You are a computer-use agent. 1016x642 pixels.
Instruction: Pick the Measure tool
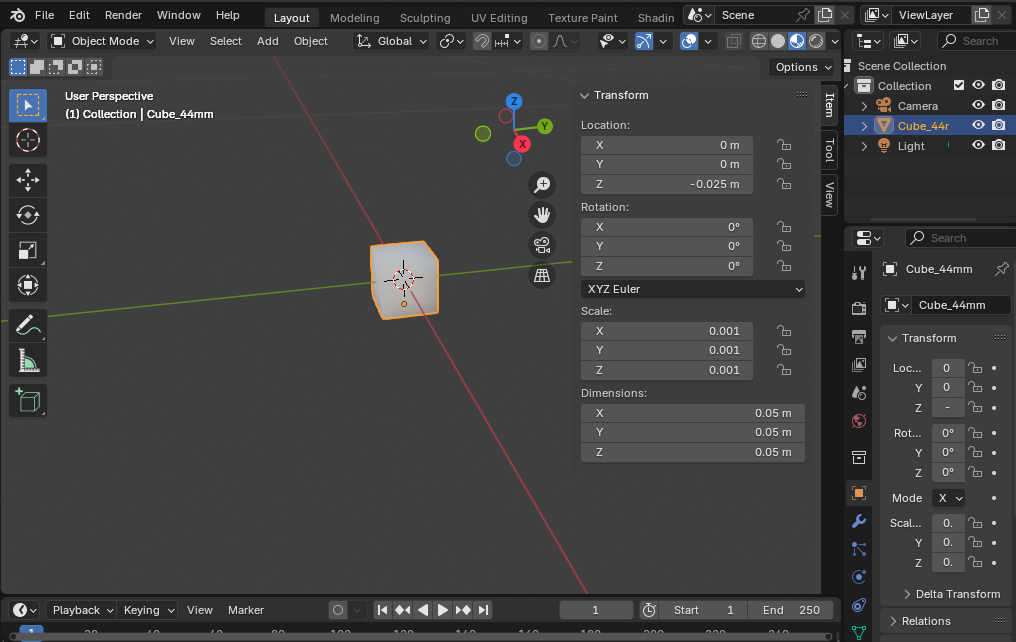28,359
